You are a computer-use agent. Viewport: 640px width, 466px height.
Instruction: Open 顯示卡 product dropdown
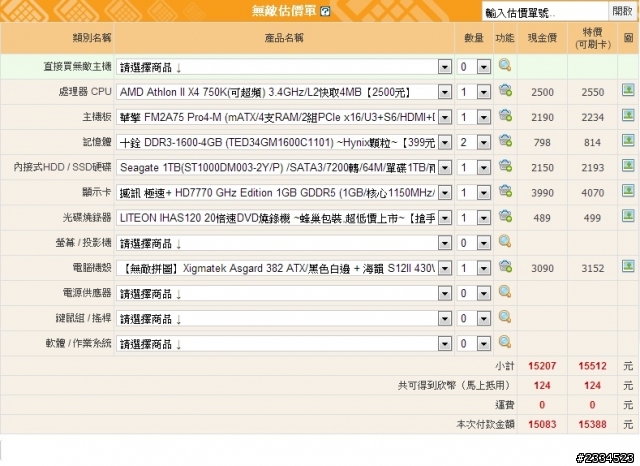pos(284,193)
